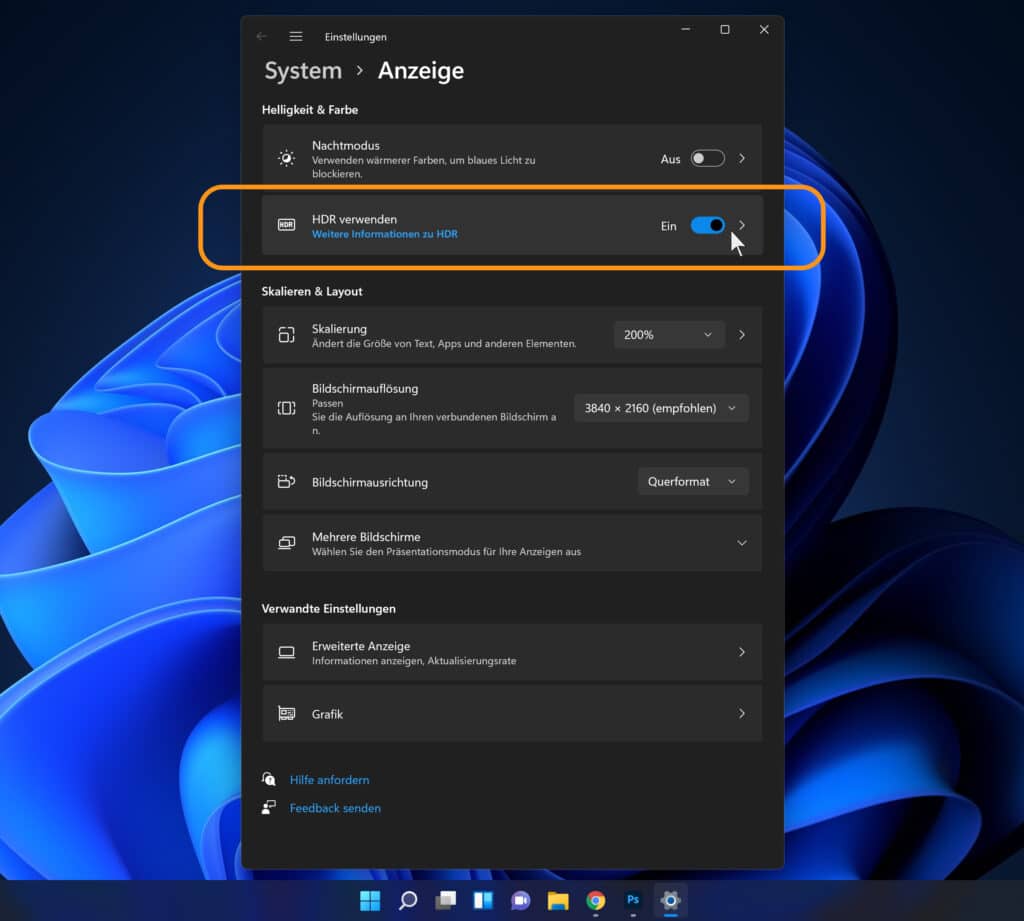This screenshot has width=1024, height=921.
Task: Click the 'Feedback senden' link
Action: pyautogui.click(x=335, y=808)
